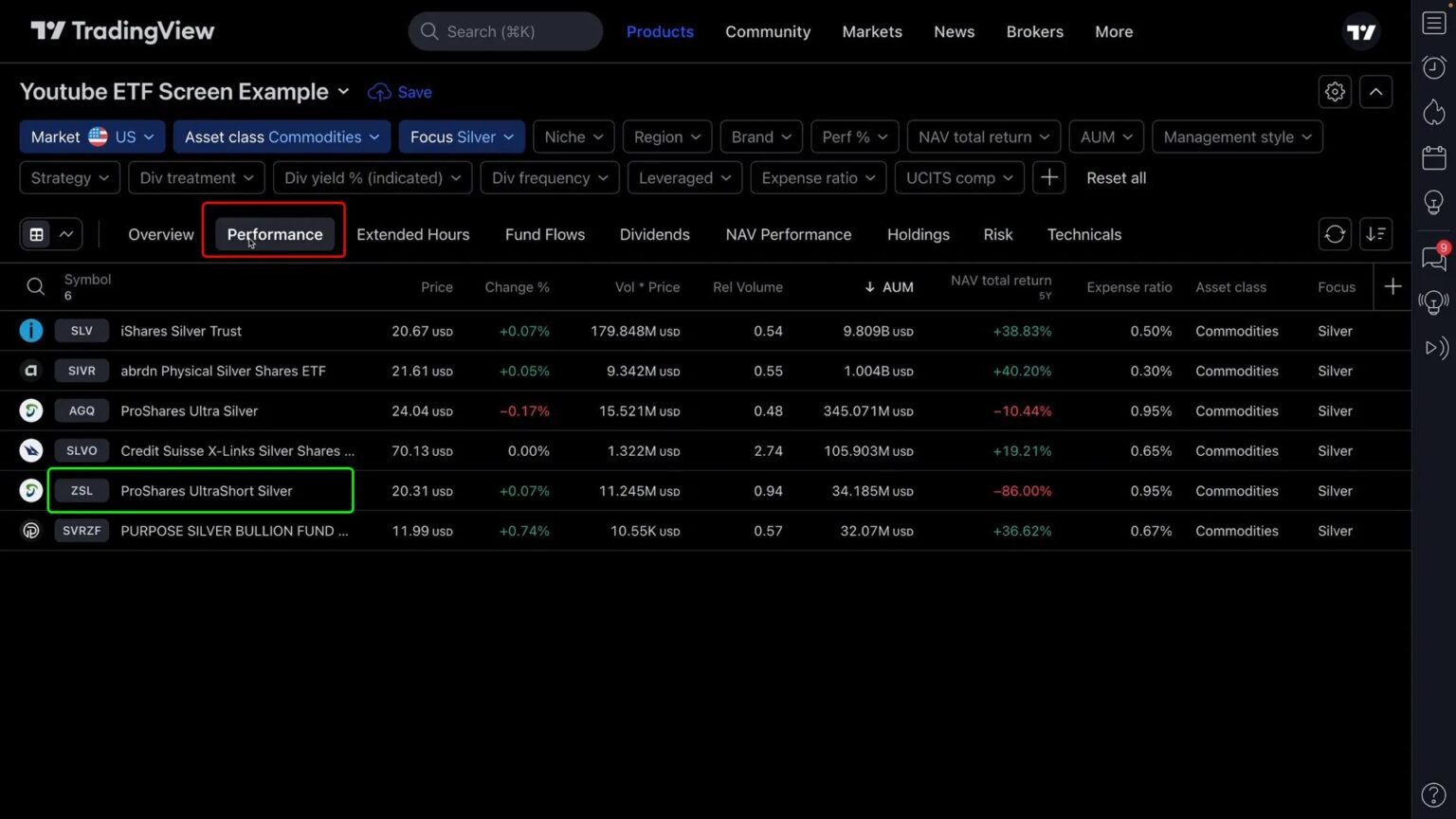Open the Youtube ETF Screen Example title dropdown
Screen dimensions: 1456x819
click(343, 92)
